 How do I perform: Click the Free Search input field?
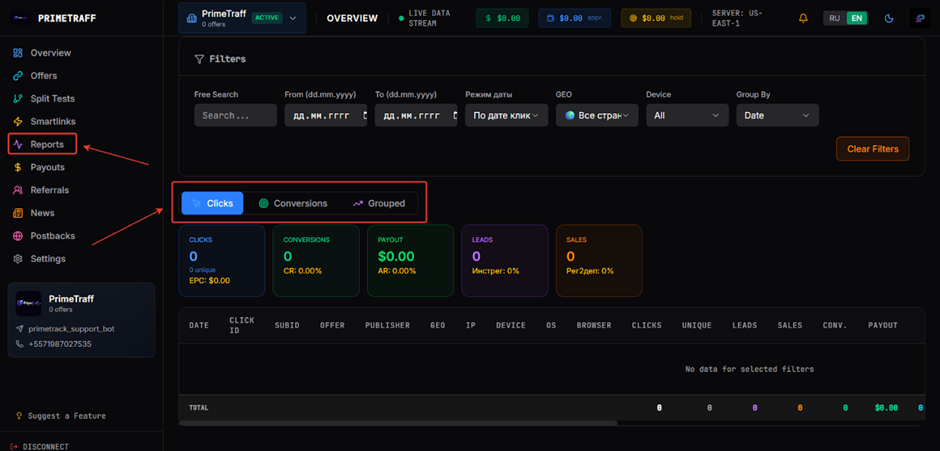[235, 116]
